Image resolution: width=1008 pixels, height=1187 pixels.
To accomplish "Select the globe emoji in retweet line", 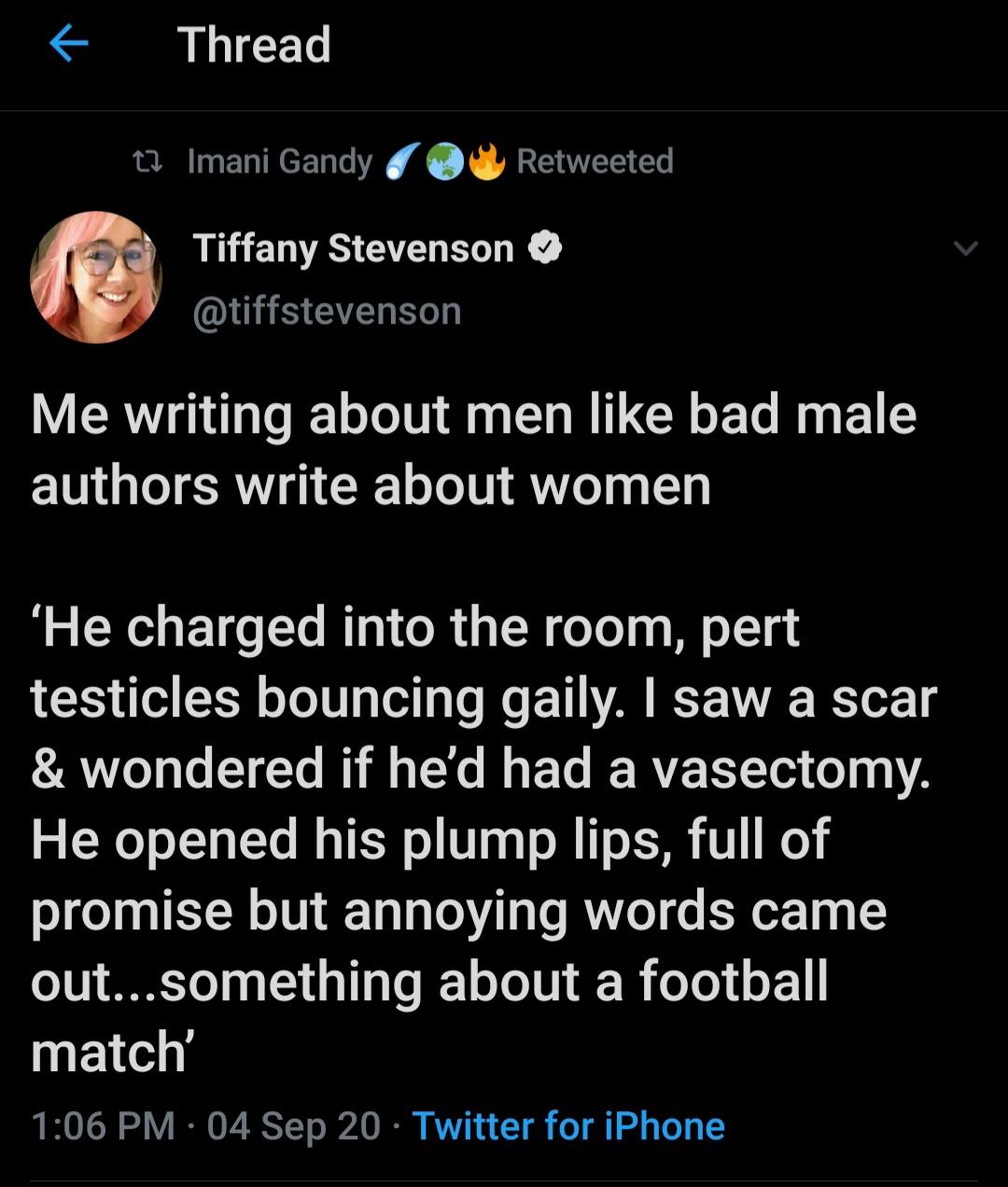I will pos(444,162).
